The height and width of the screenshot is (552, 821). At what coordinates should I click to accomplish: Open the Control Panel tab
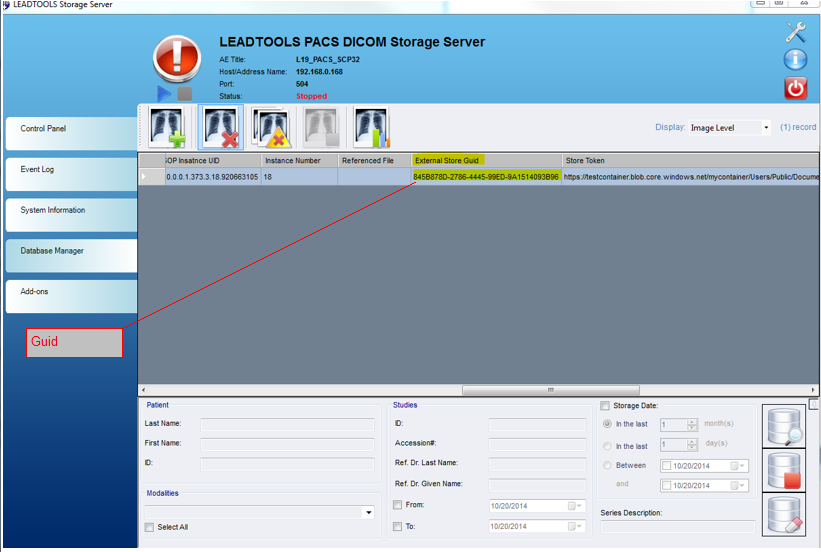click(x=71, y=133)
